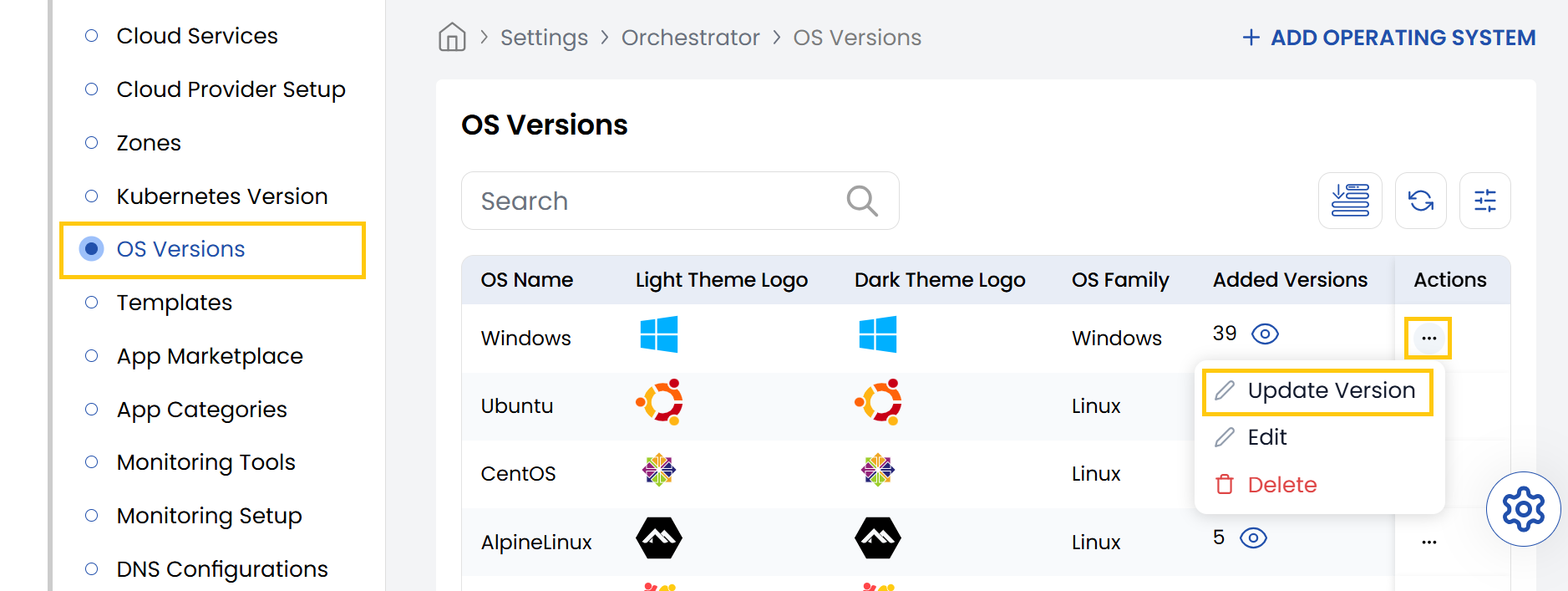
Task: Click Ubuntu light theme logo
Action: click(660, 402)
